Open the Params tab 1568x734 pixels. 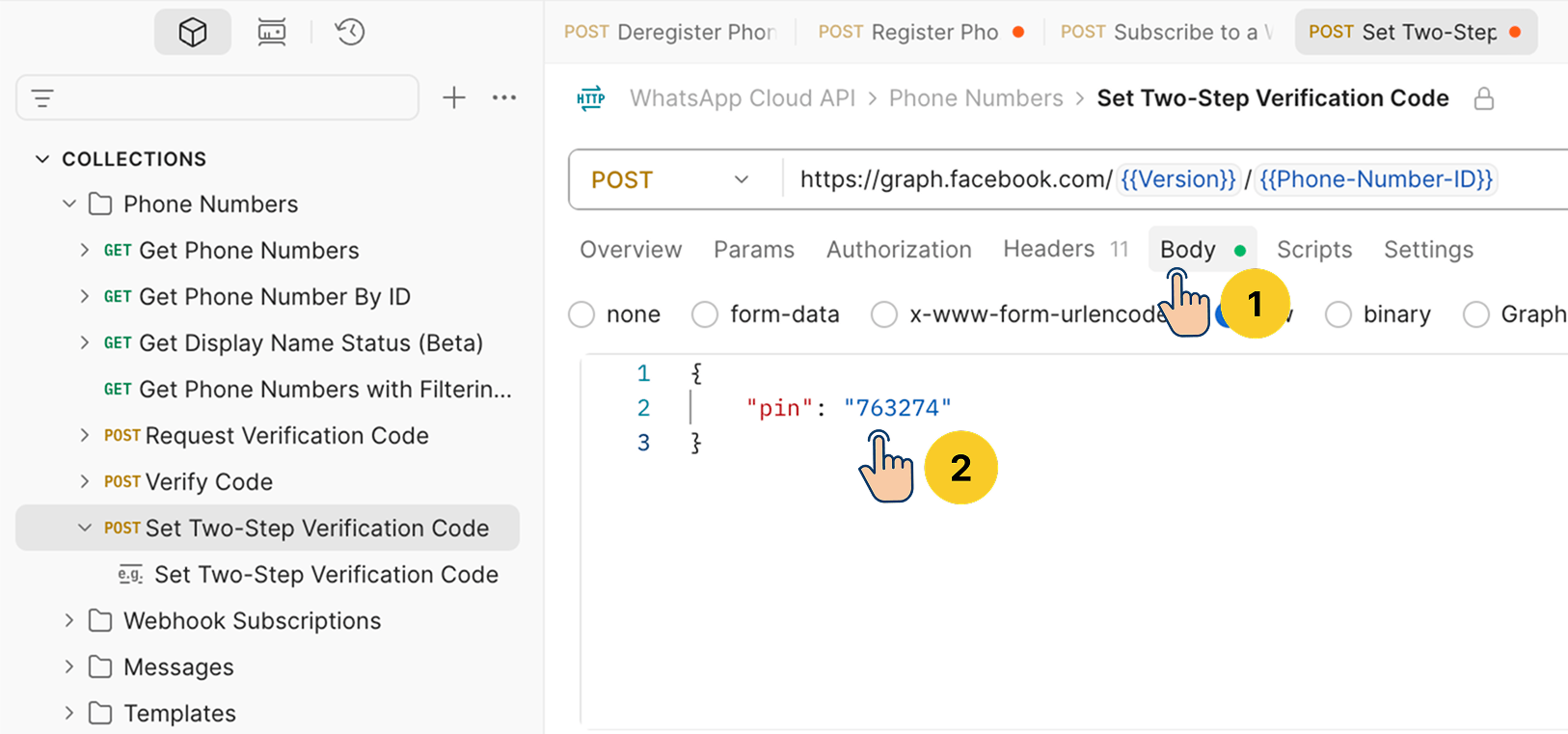tap(754, 250)
